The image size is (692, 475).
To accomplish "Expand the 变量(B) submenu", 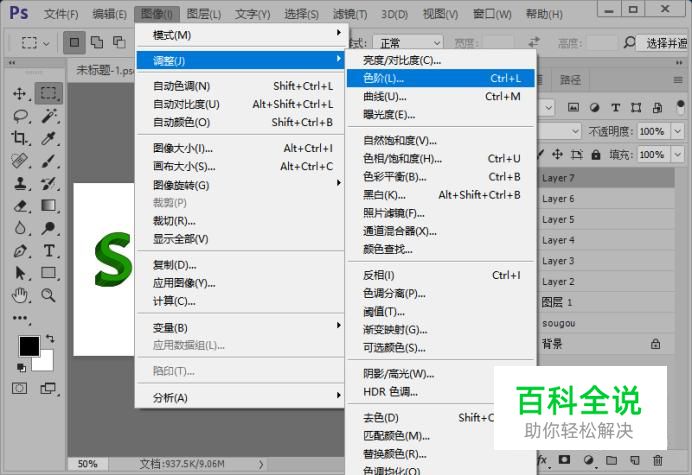I will click(241, 328).
